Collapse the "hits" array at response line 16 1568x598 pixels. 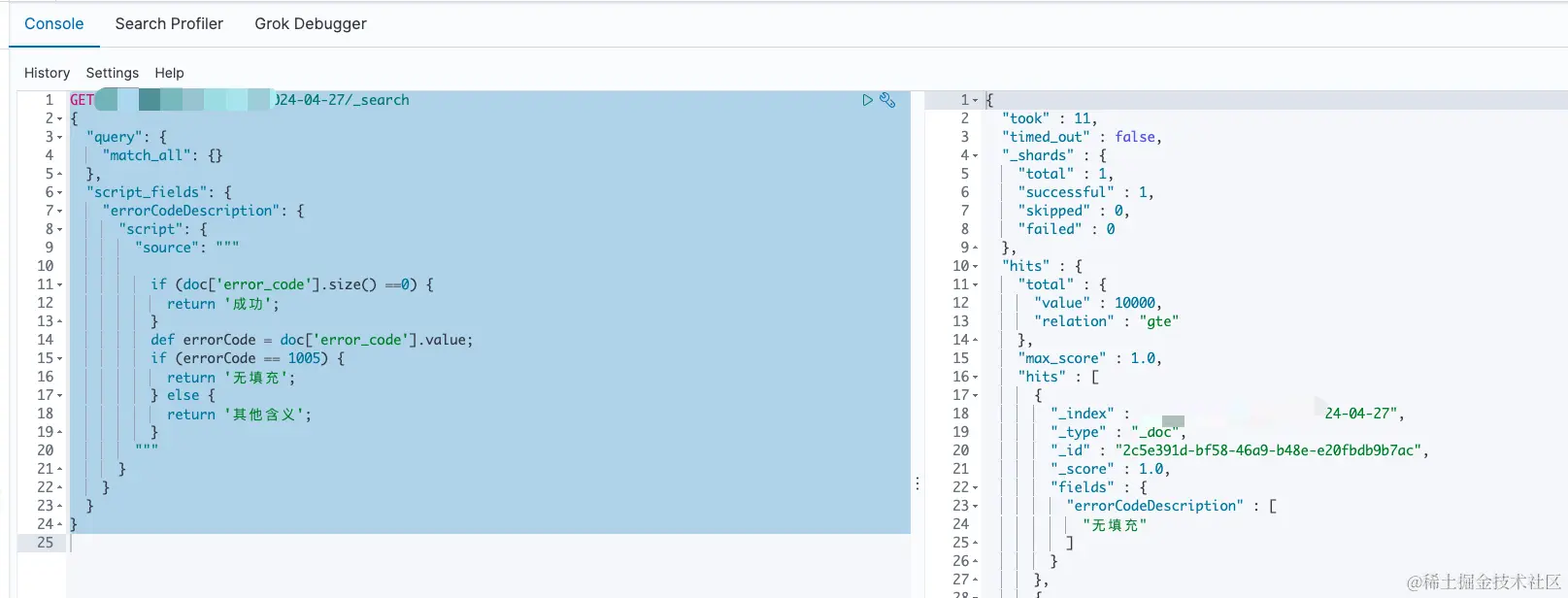pos(975,377)
